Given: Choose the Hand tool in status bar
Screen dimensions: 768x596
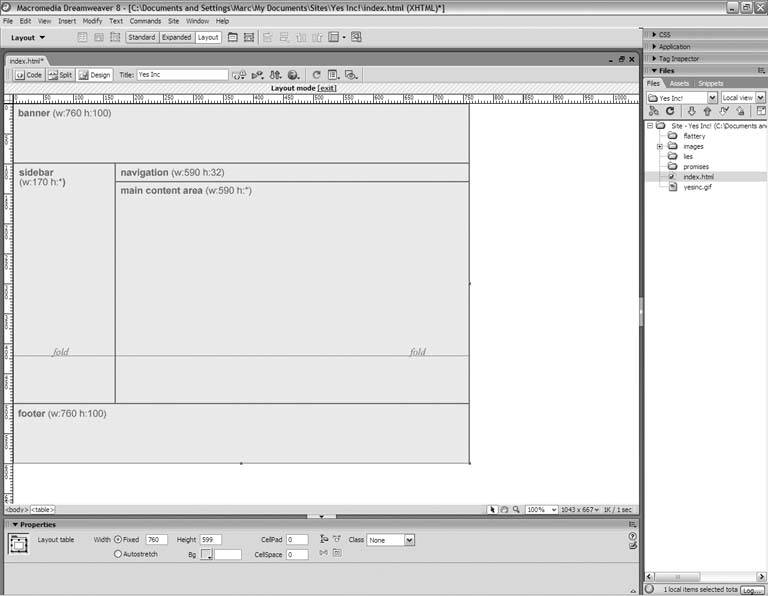Looking at the screenshot, I should (504, 510).
